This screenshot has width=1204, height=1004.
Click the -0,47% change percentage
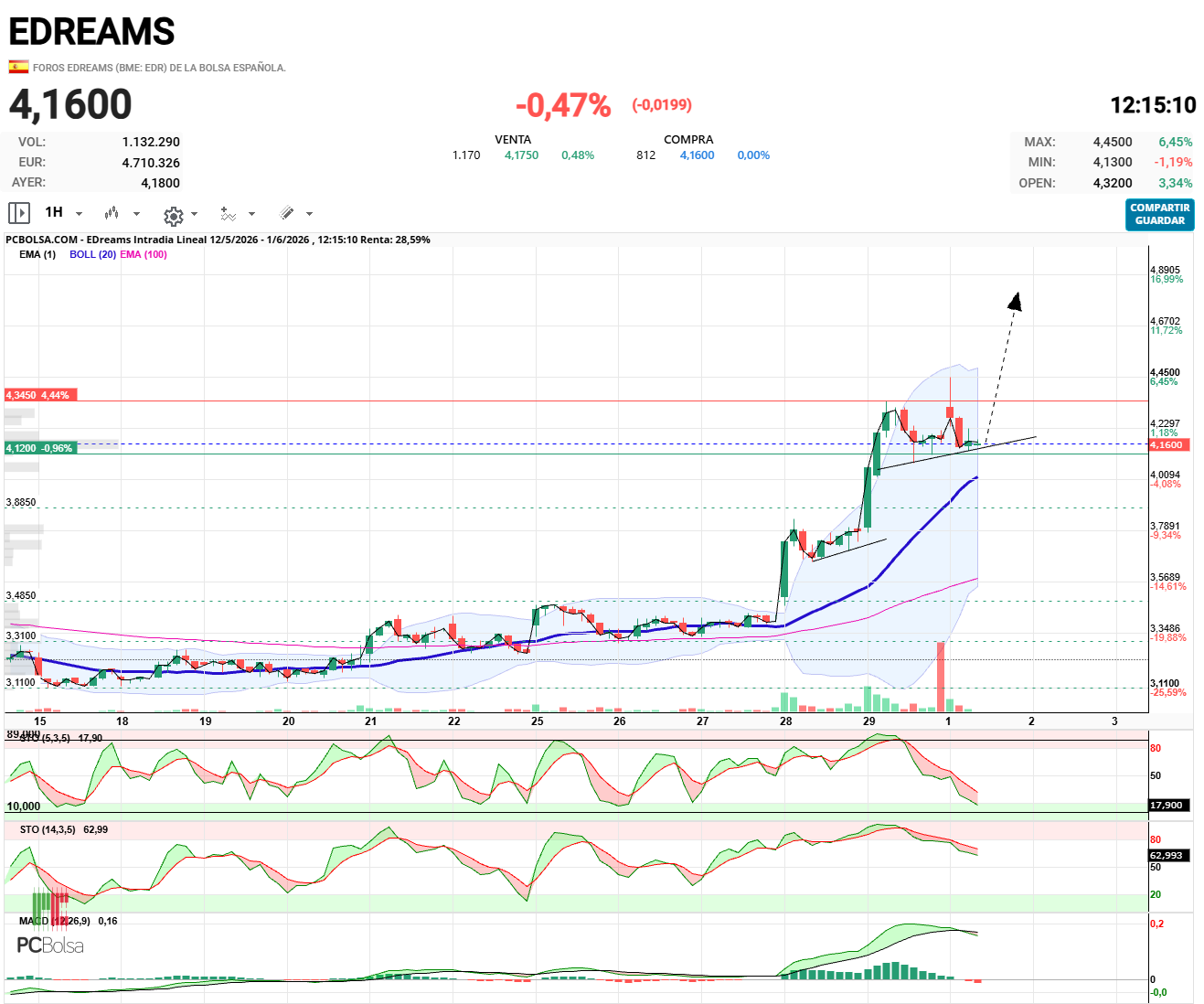coord(563,105)
